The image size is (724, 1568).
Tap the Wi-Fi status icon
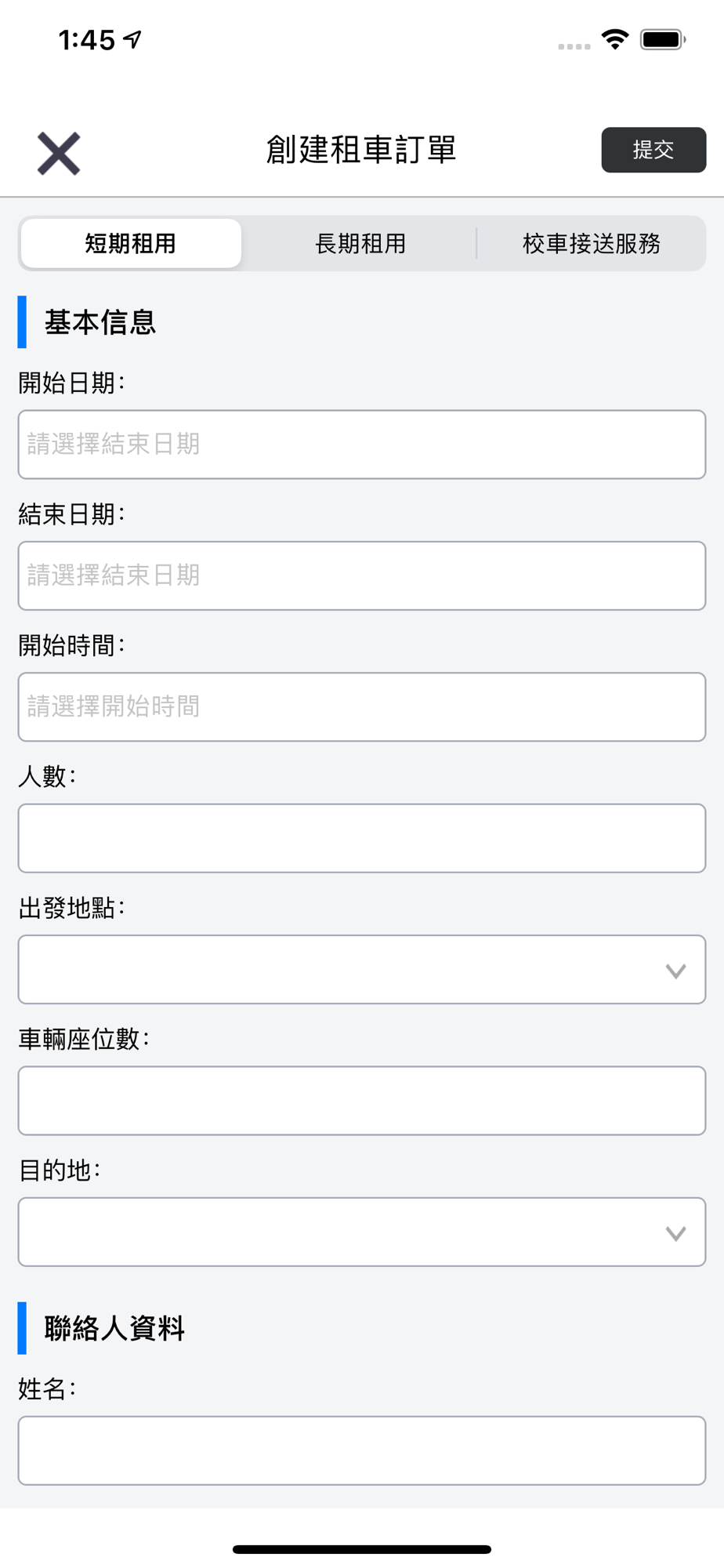click(x=615, y=39)
